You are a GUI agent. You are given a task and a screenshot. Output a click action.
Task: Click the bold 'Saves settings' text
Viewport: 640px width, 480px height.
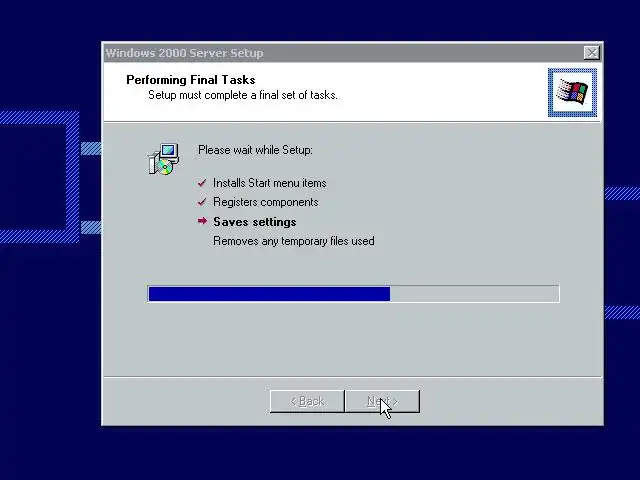pyautogui.click(x=255, y=222)
